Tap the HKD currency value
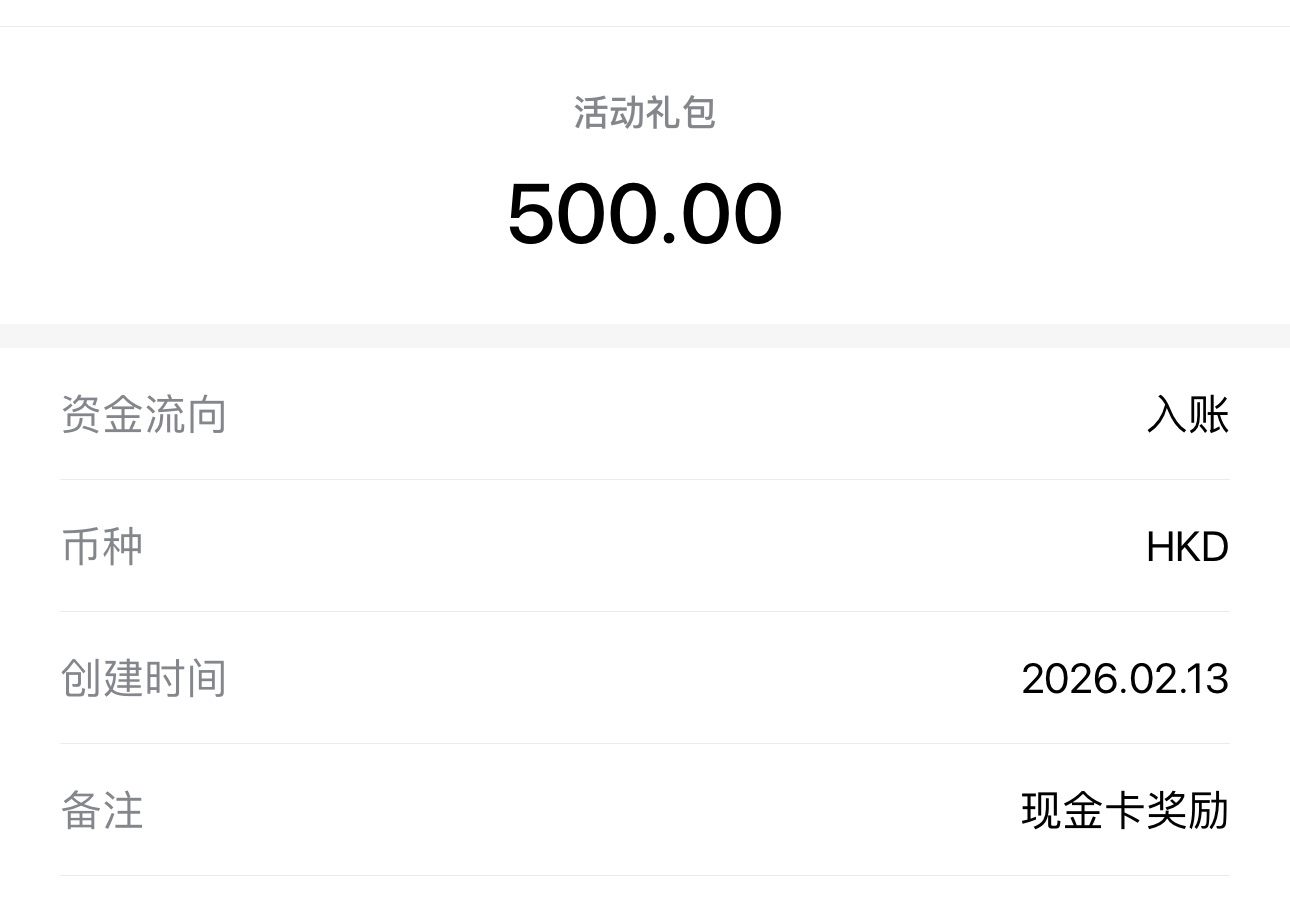 (x=1187, y=547)
